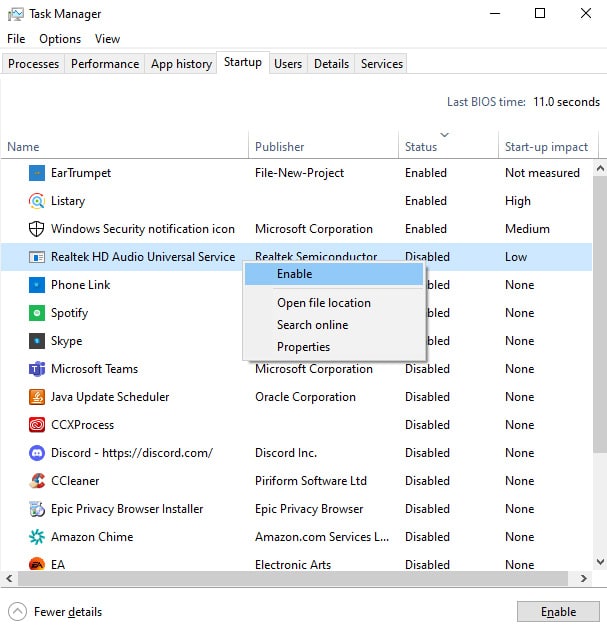This screenshot has height=634, width=607.
Task: Click the vertical scrollbar down arrow
Action: pos(600,562)
